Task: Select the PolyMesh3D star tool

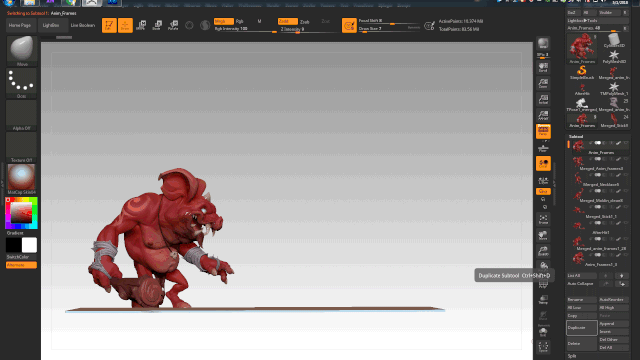Action: tap(614, 56)
